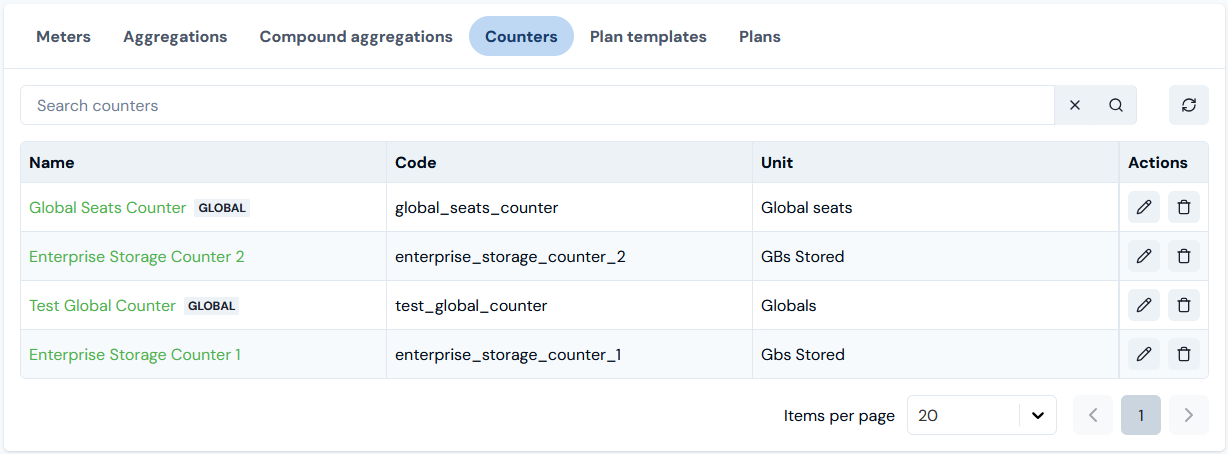Image resolution: width=1228 pixels, height=454 pixels.
Task: Delete the Test Global Counter row
Action: tap(1184, 305)
